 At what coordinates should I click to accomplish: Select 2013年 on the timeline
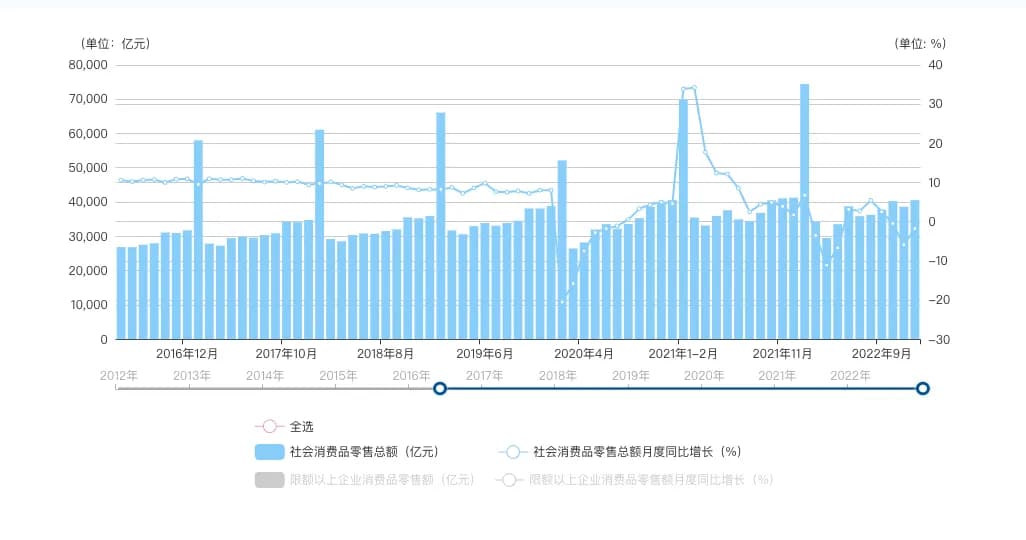(192, 376)
